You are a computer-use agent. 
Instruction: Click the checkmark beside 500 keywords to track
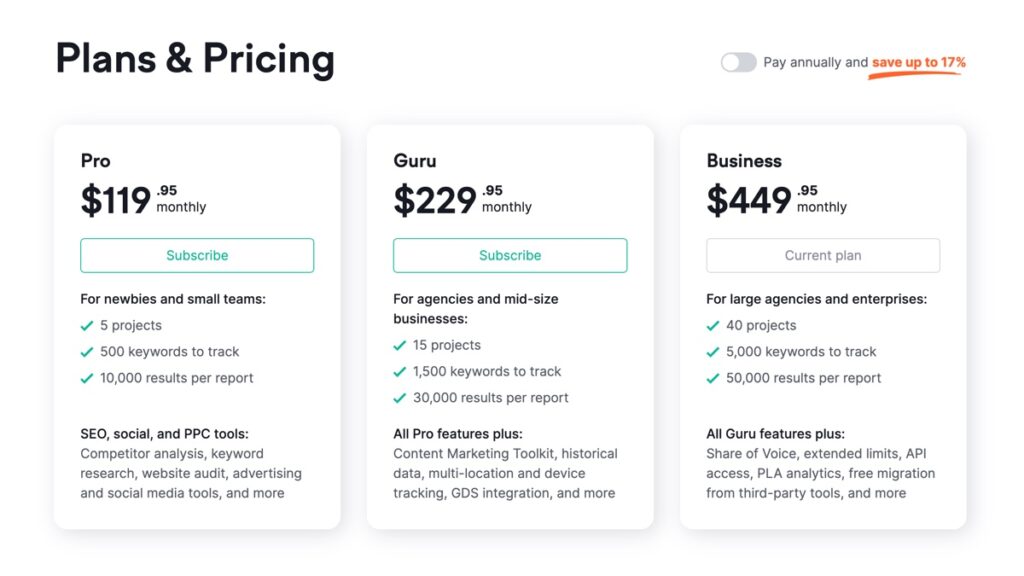87,352
